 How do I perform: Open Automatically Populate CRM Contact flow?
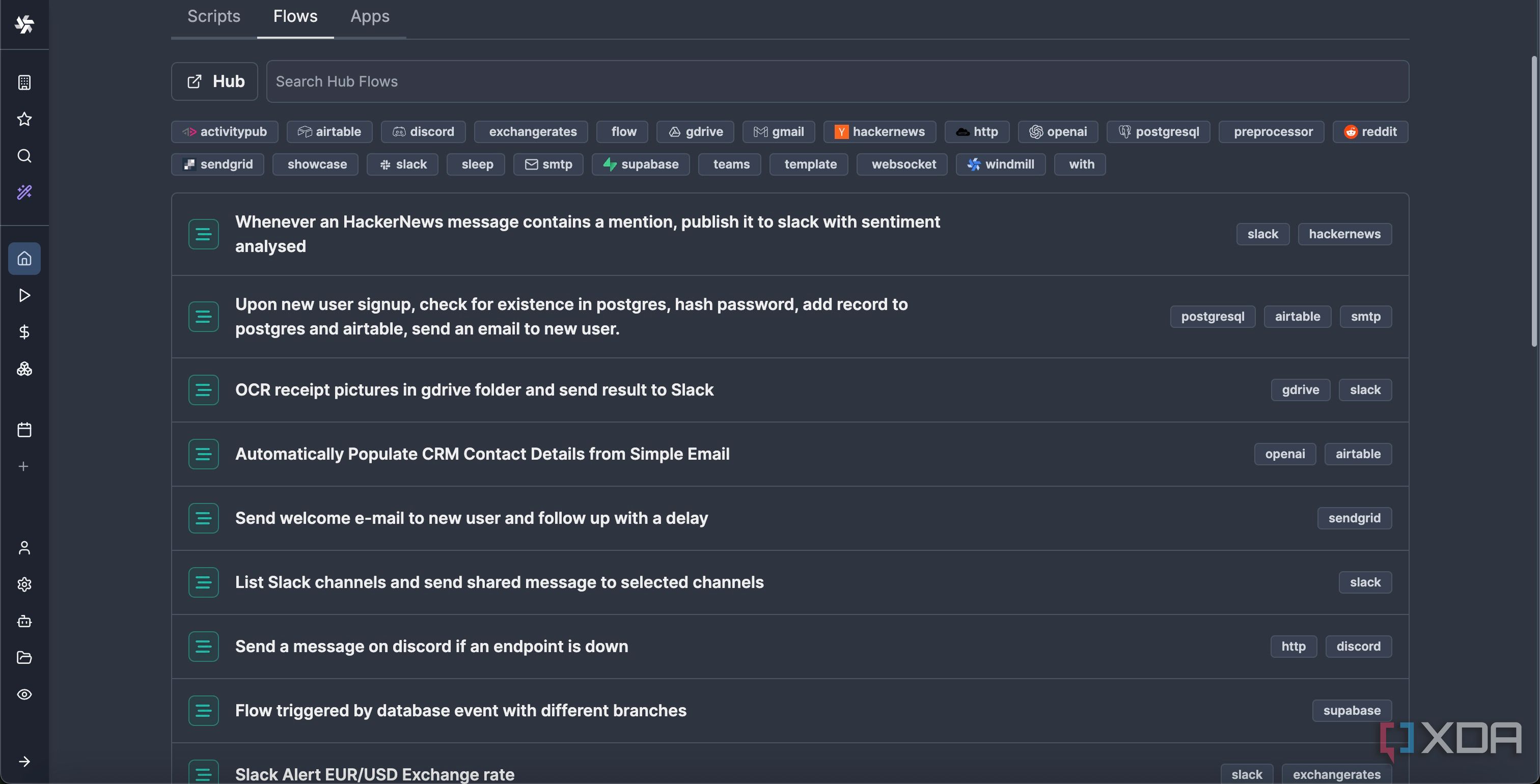pyautogui.click(x=790, y=454)
